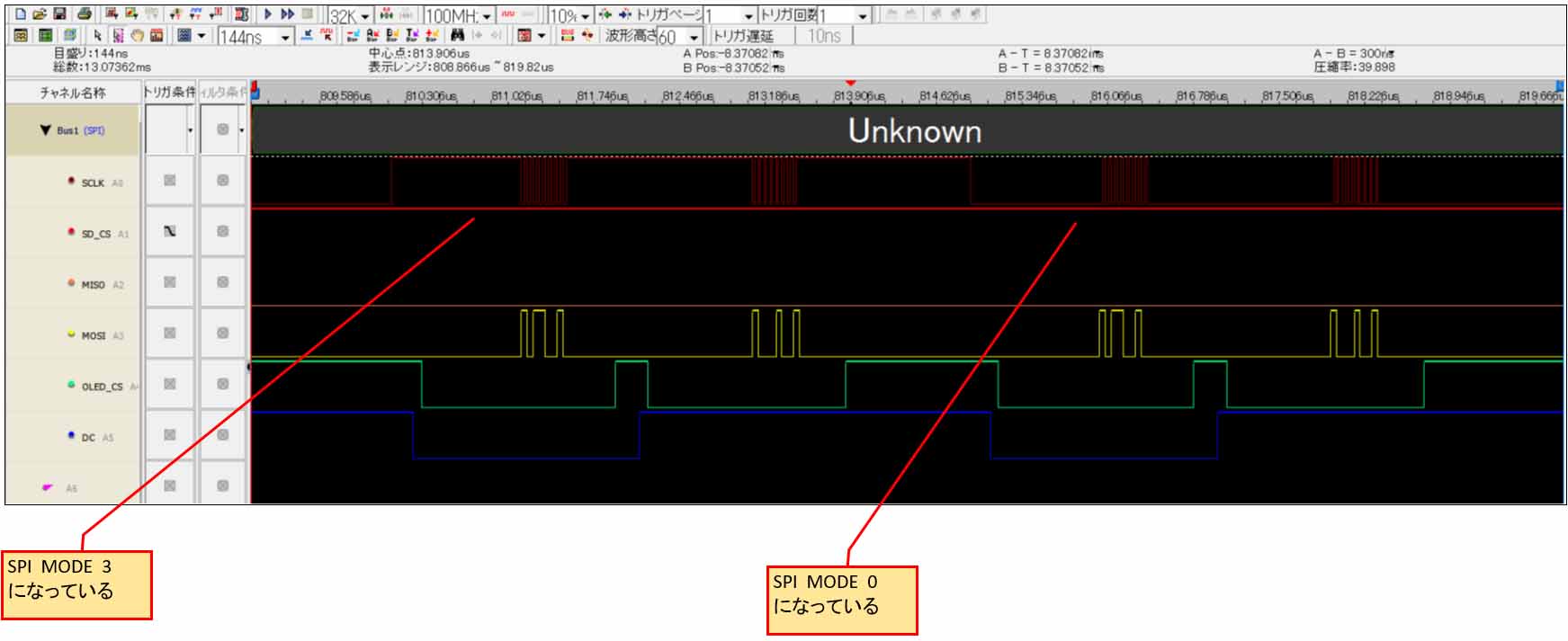The height and width of the screenshot is (641, 1568).
Task: Click the MOSI yellow color dot
Action: 71,334
